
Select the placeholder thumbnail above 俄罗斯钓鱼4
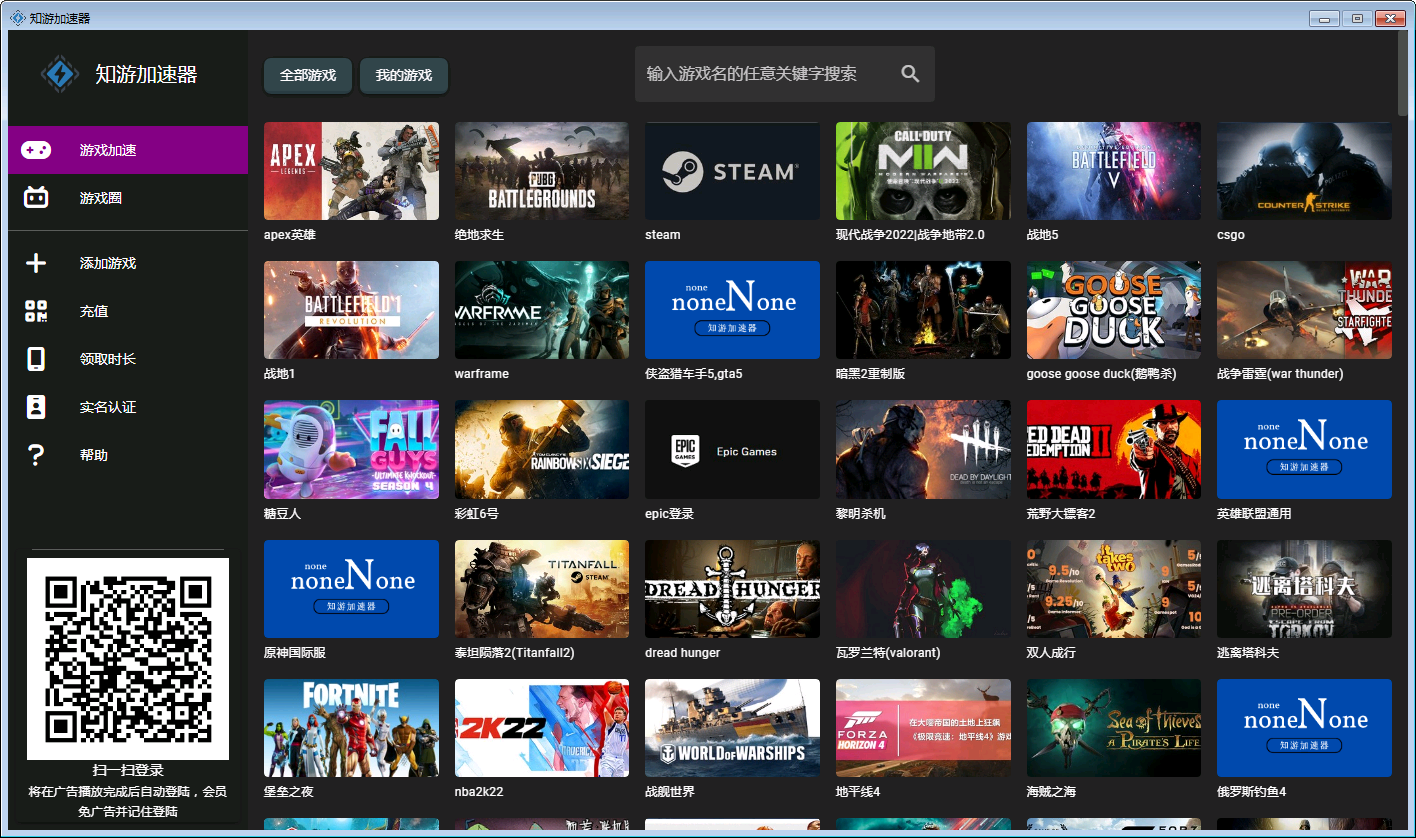coord(1304,728)
